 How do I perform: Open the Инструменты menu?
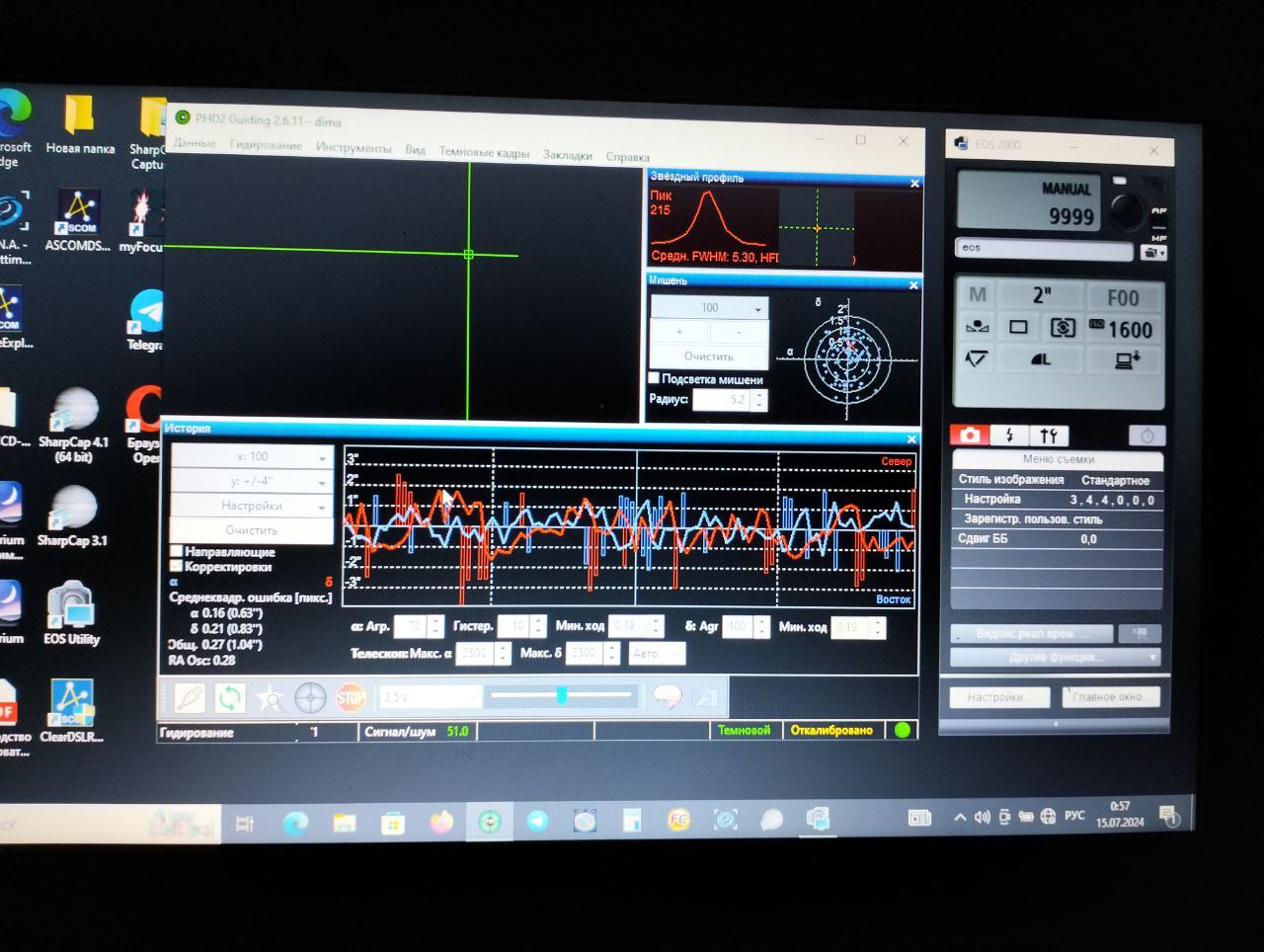[354, 147]
